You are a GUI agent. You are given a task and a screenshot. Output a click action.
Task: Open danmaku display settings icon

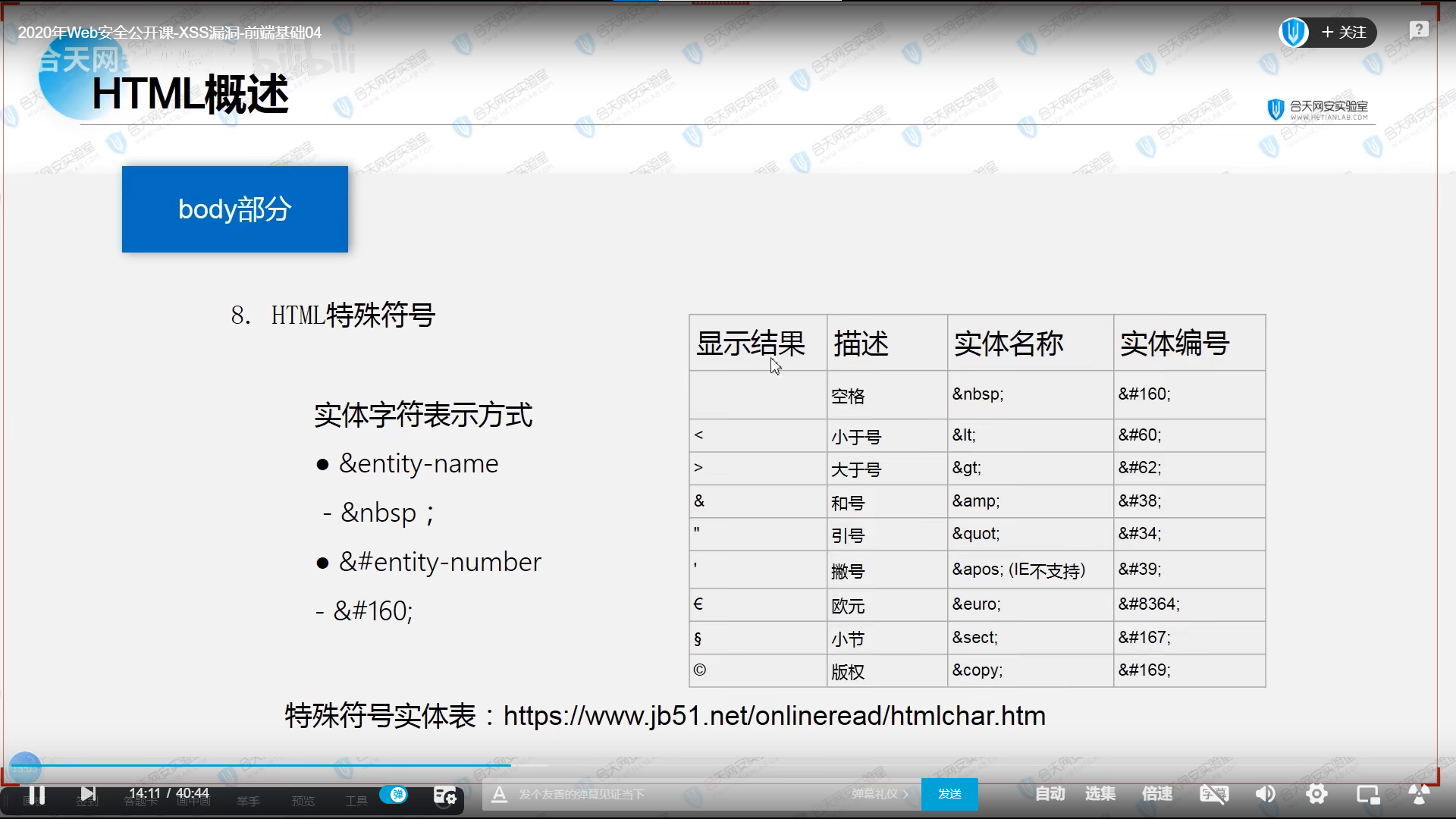pos(445,795)
